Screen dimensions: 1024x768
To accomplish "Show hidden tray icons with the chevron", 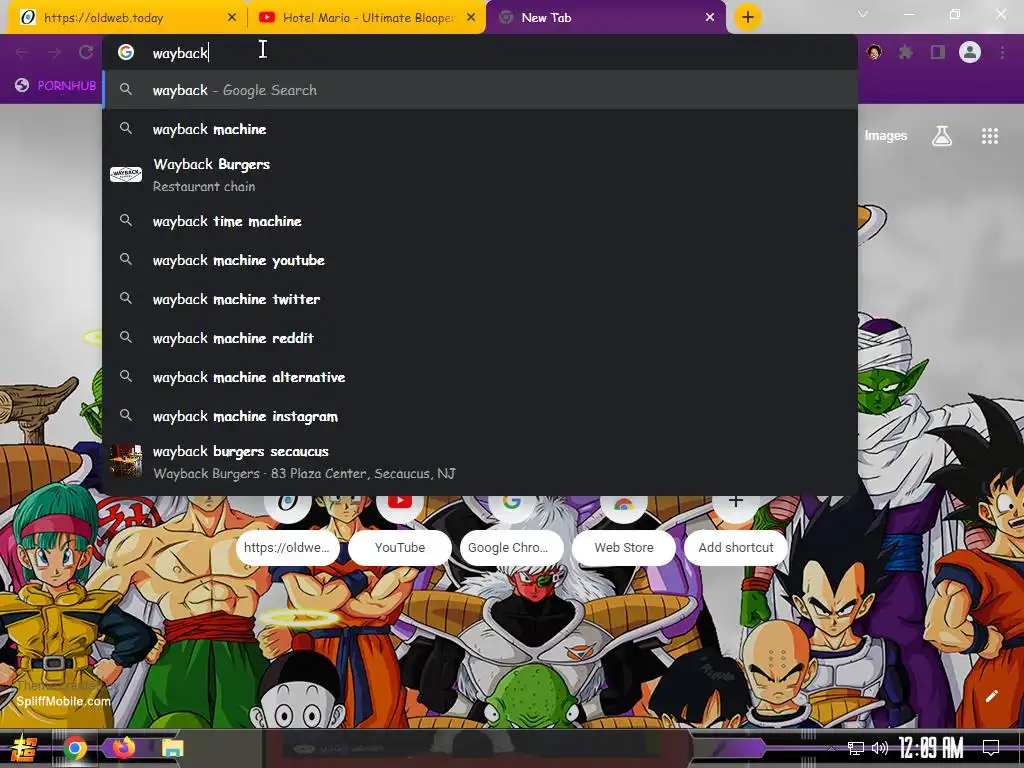I will [x=830, y=748].
